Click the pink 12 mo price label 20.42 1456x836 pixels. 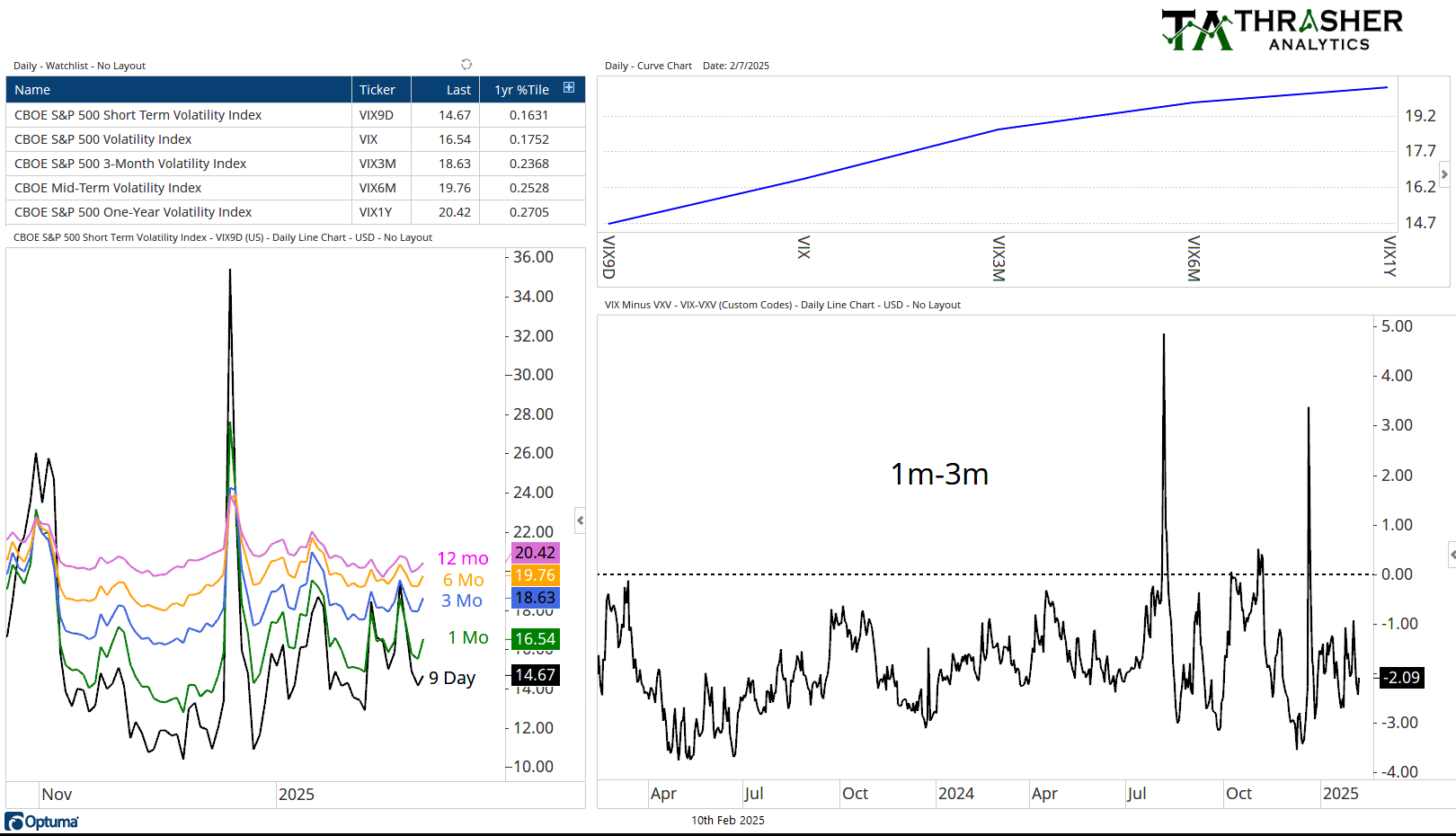tap(536, 553)
